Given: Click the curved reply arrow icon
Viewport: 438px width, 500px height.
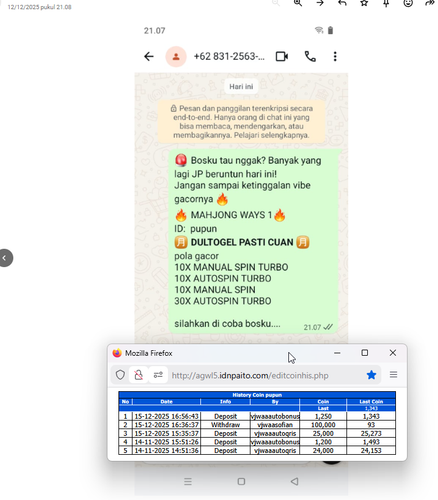Looking at the screenshot, I should click(342, 3).
